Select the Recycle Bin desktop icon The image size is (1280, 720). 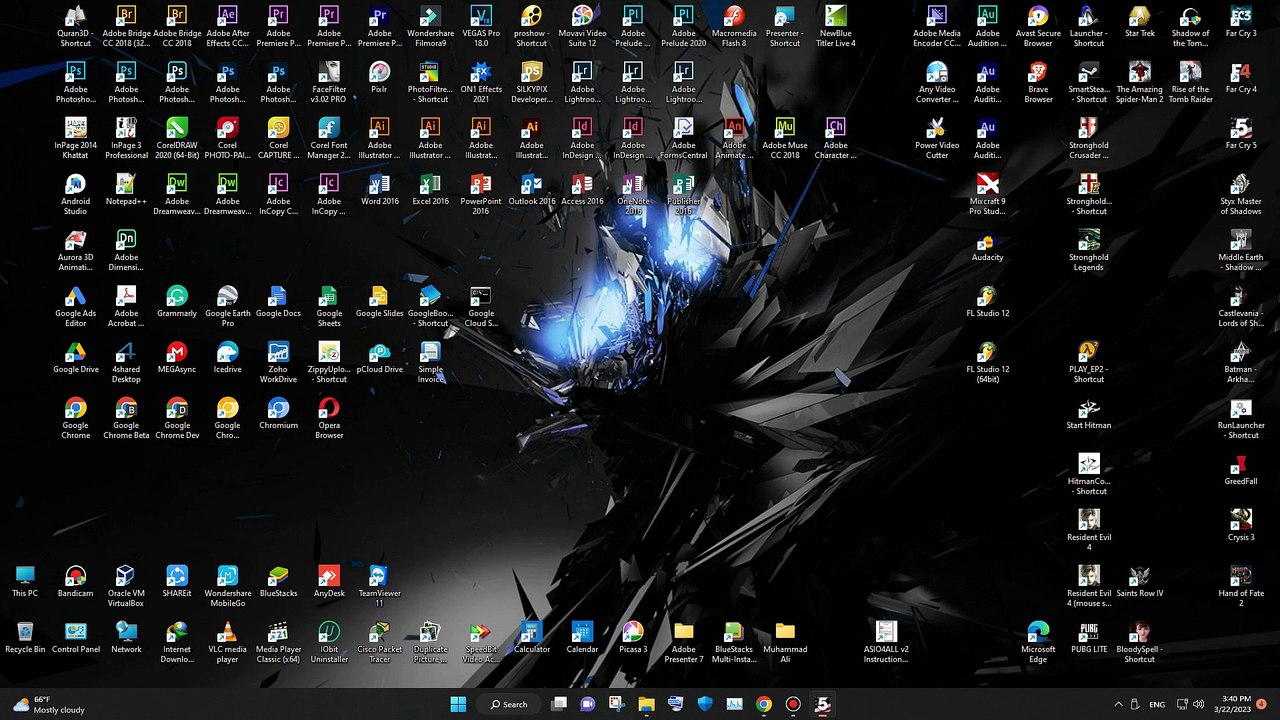(25, 637)
